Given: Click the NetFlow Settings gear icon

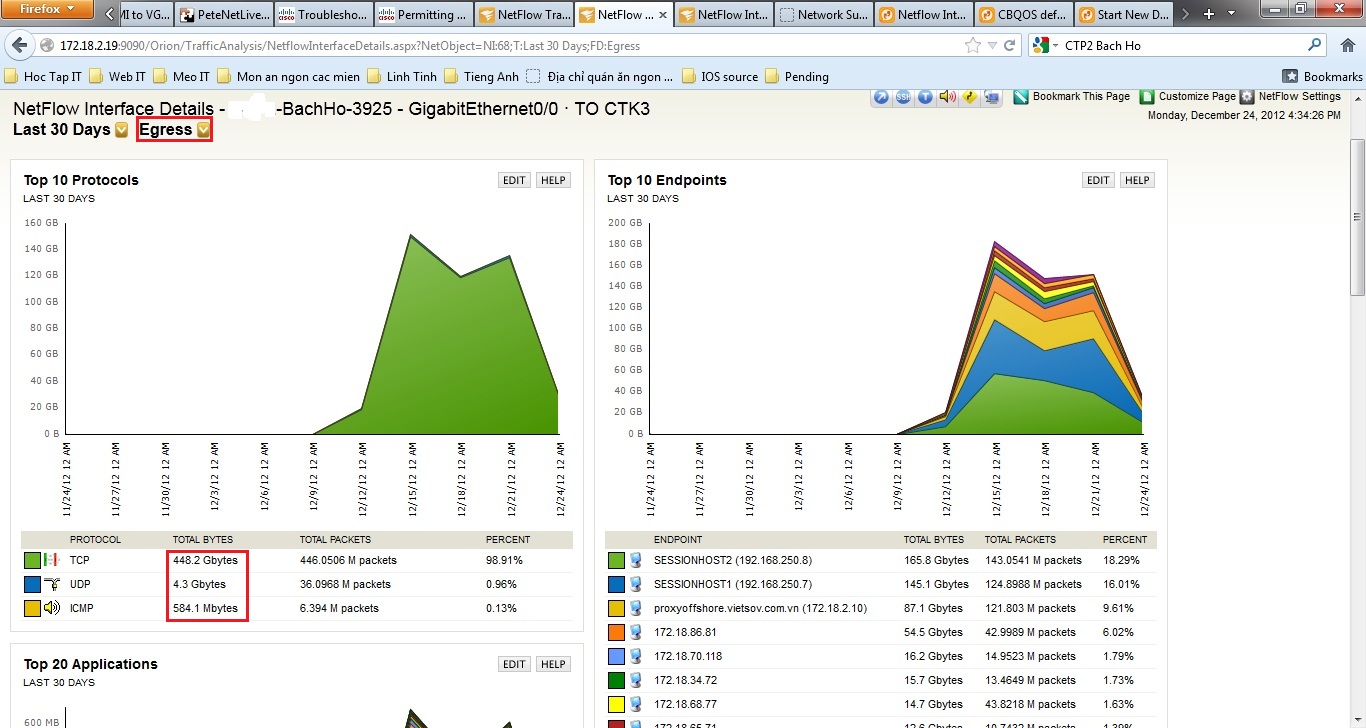Looking at the screenshot, I should [1247, 97].
